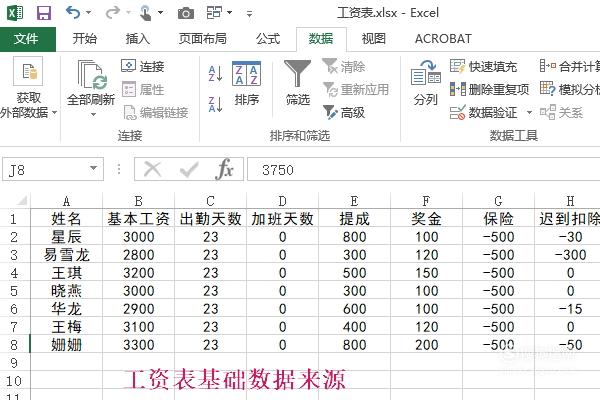Click the What-If Analysis button
This screenshot has width=600, height=400.
569,89
